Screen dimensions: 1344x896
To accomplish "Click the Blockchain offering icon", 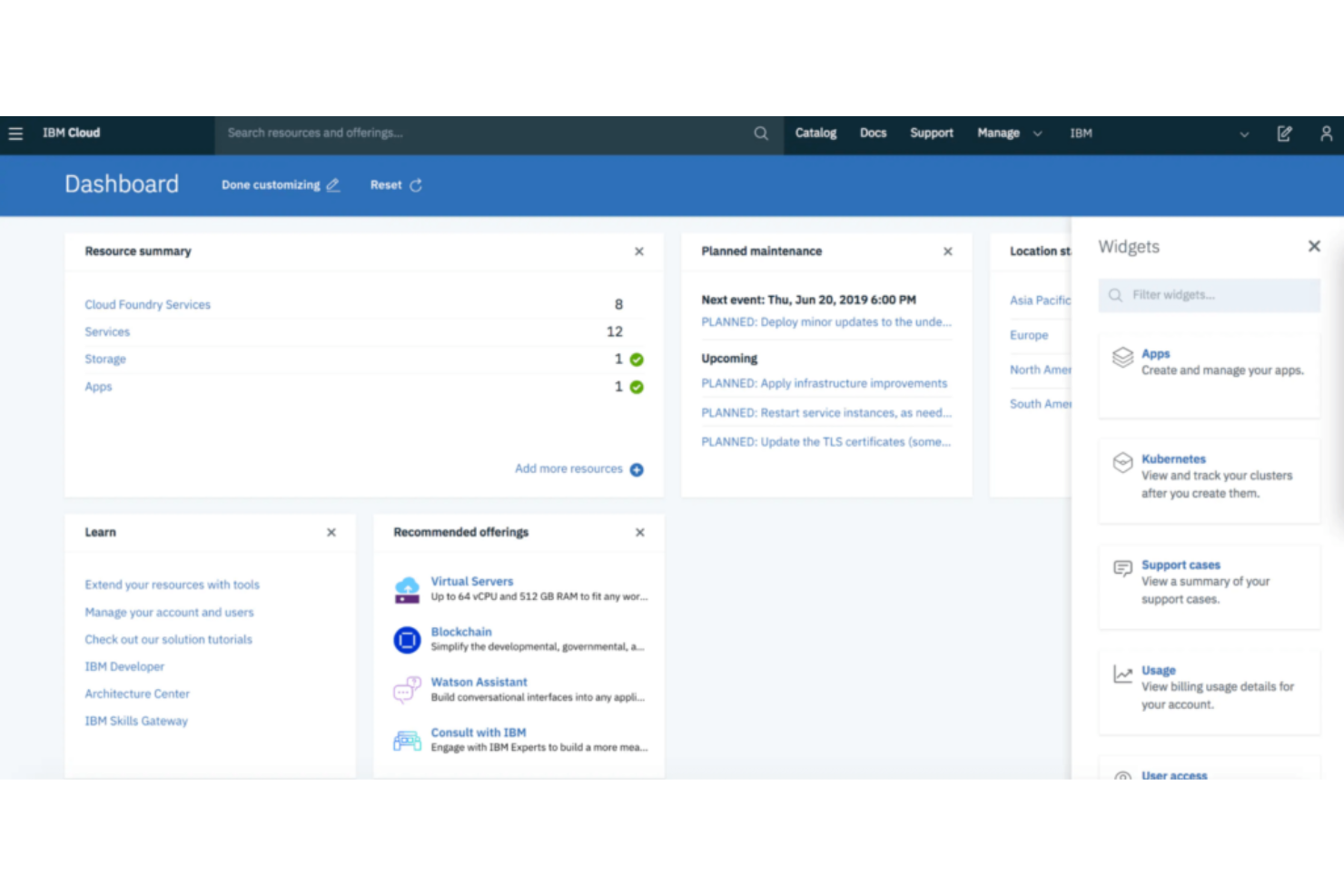I will click(x=407, y=639).
